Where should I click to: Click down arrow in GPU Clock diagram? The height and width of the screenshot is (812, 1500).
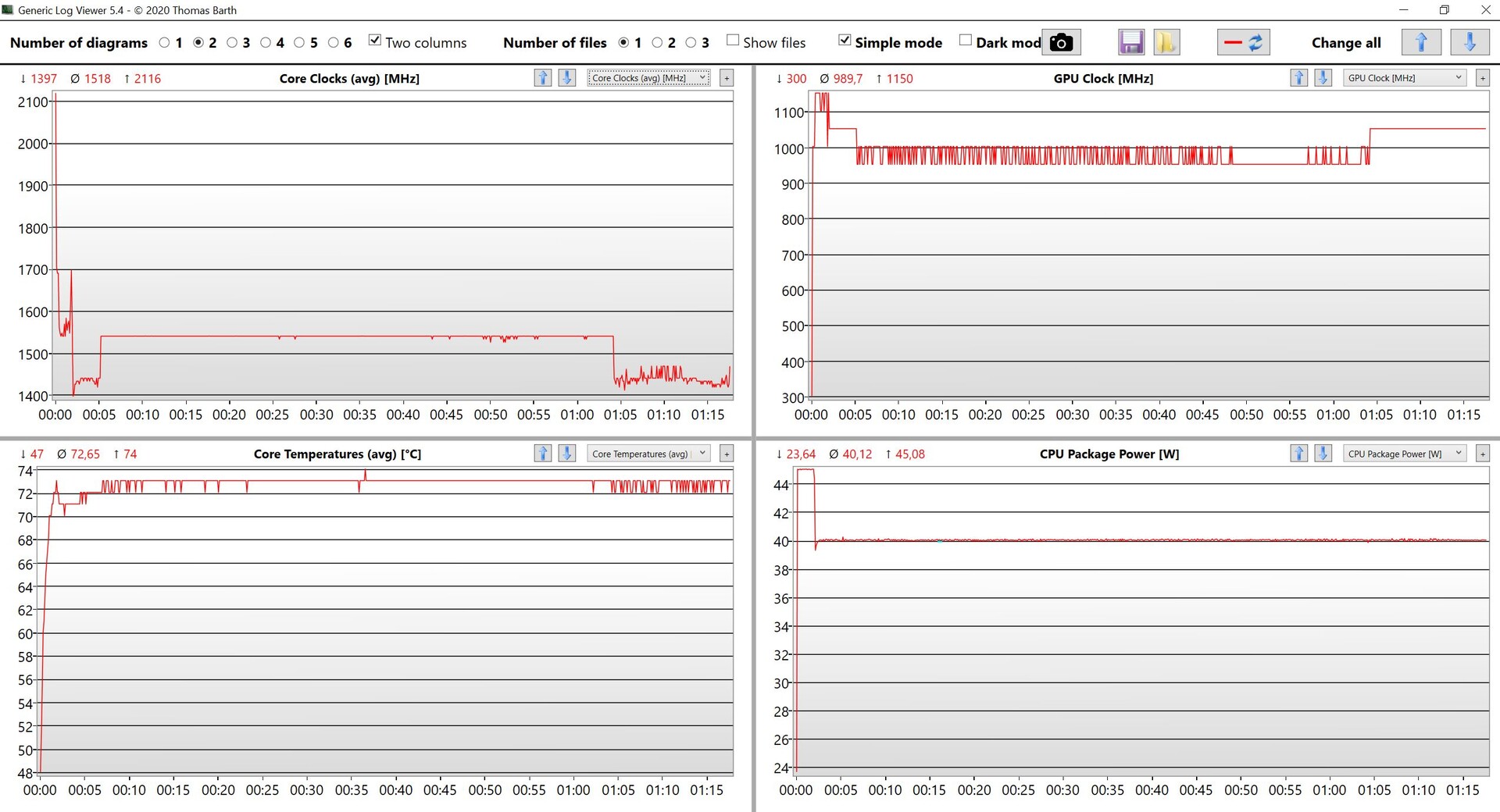pyautogui.click(x=1323, y=78)
